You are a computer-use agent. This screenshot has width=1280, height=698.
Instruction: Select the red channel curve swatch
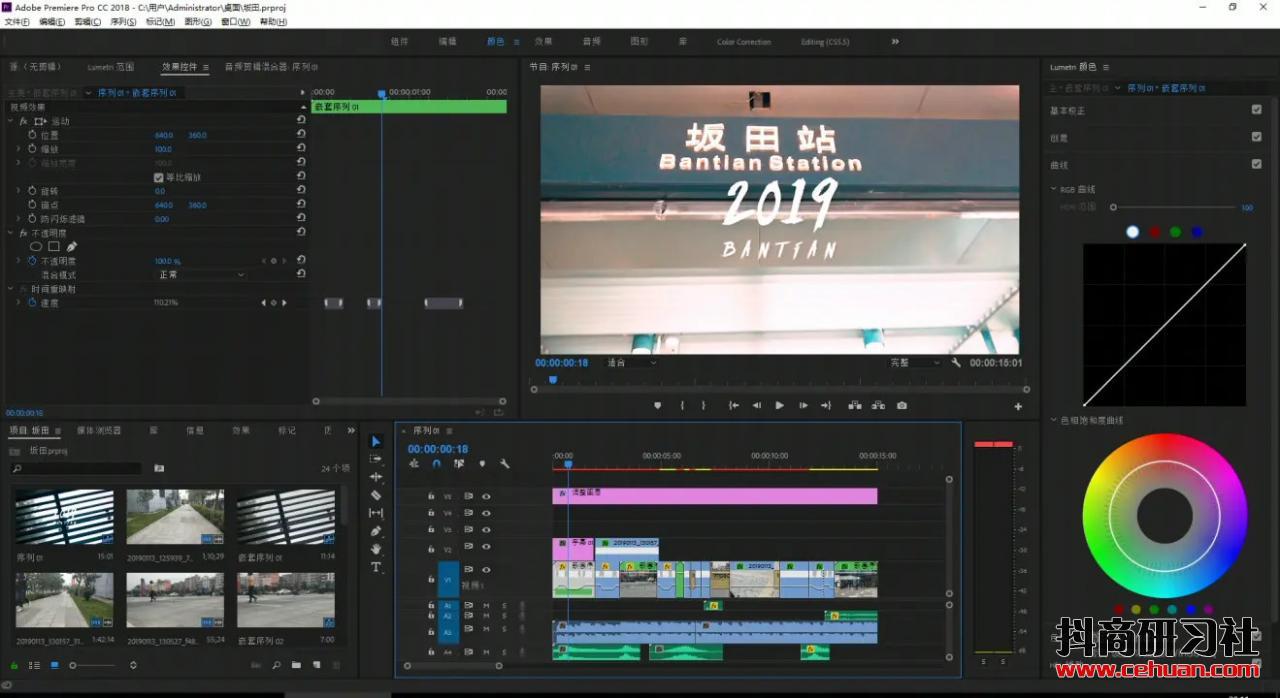1154,232
